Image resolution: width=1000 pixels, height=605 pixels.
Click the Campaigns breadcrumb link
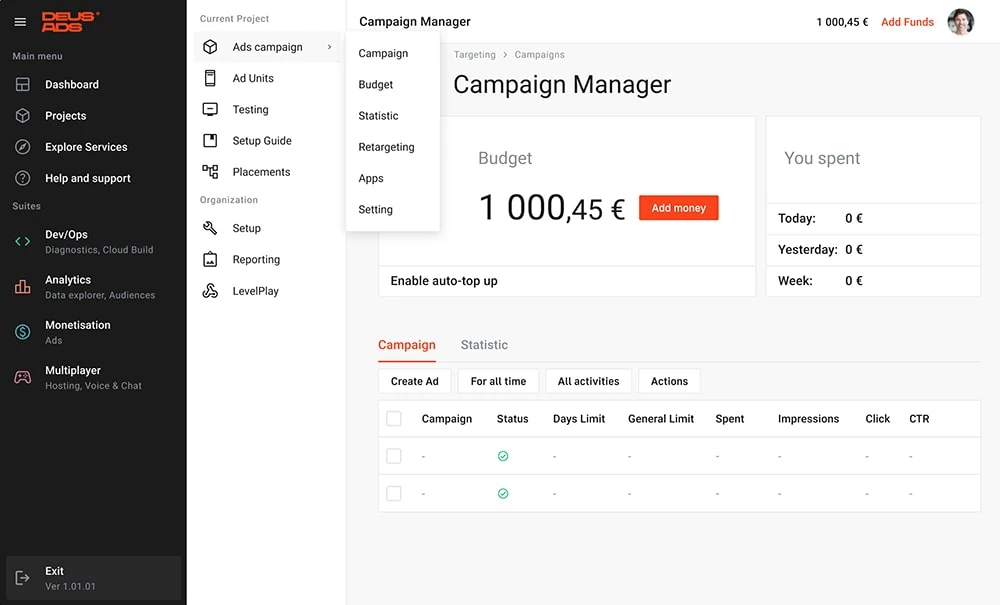coord(540,55)
